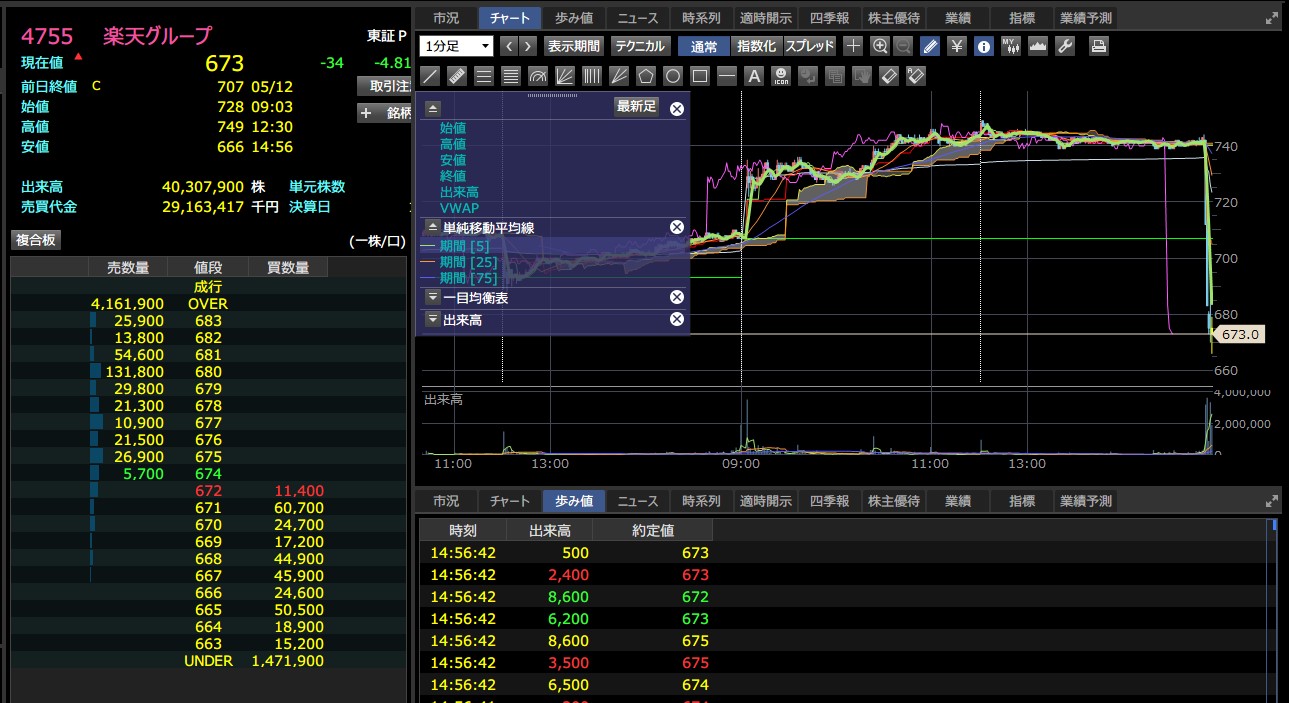Screen dimensions: 1289x703
Task: Select the ruler measurement tool
Action: click(457, 76)
